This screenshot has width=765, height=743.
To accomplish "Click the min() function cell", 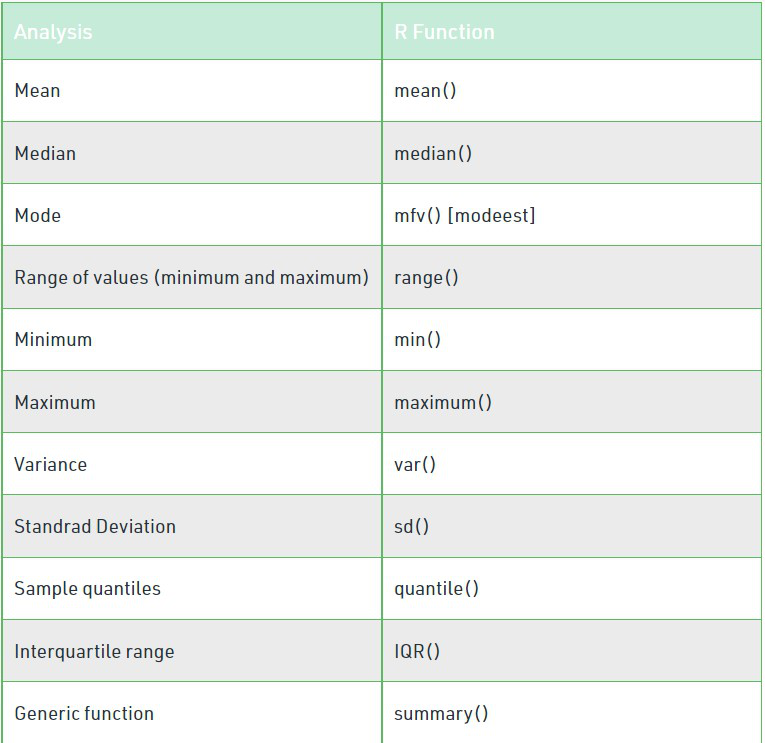I will tap(572, 340).
